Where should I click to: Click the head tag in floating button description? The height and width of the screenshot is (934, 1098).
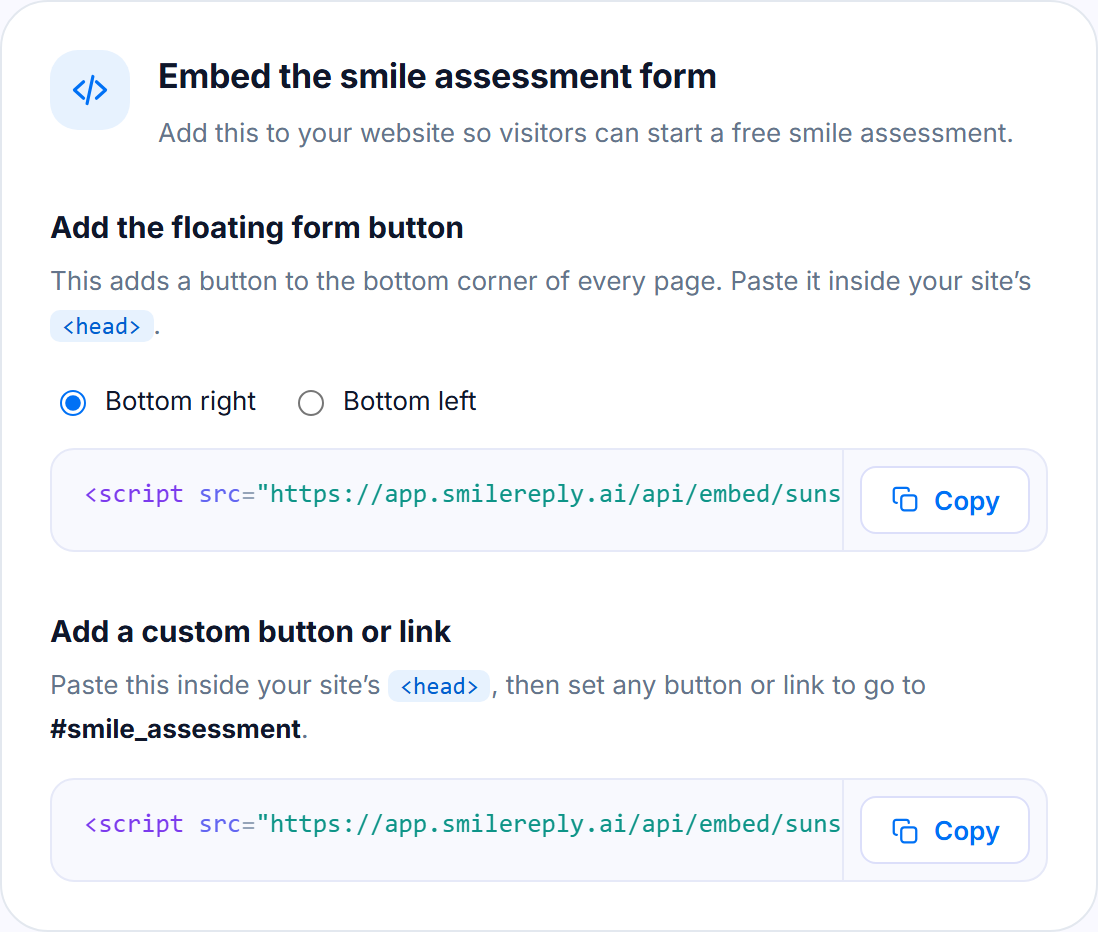point(102,326)
